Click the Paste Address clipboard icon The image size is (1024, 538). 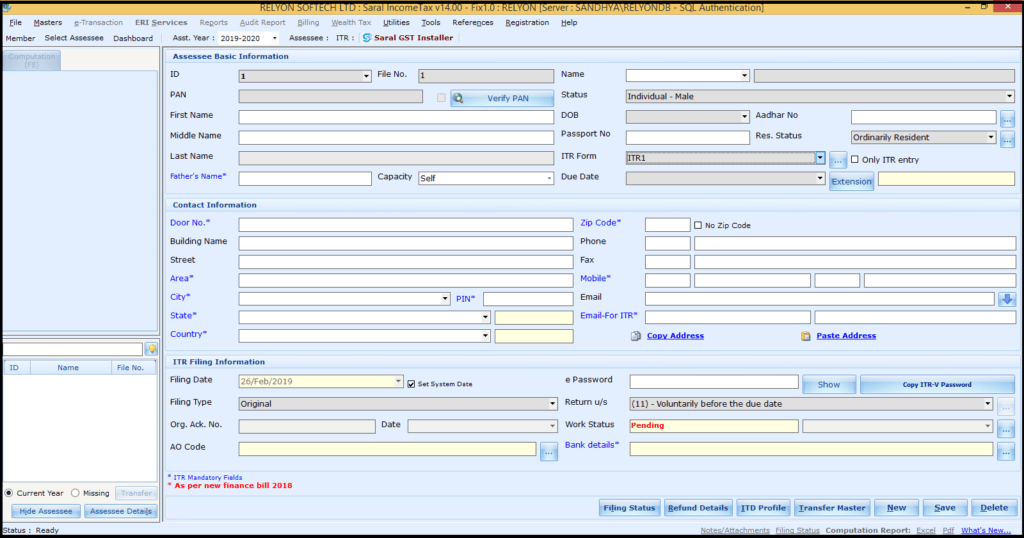[805, 336]
